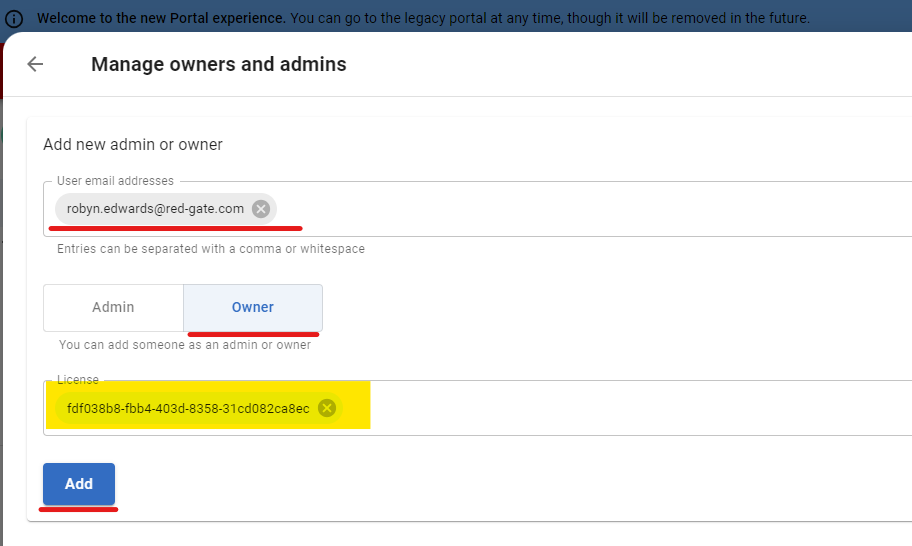Select the Owner role option
This screenshot has height=546, width=912.
pyautogui.click(x=253, y=308)
